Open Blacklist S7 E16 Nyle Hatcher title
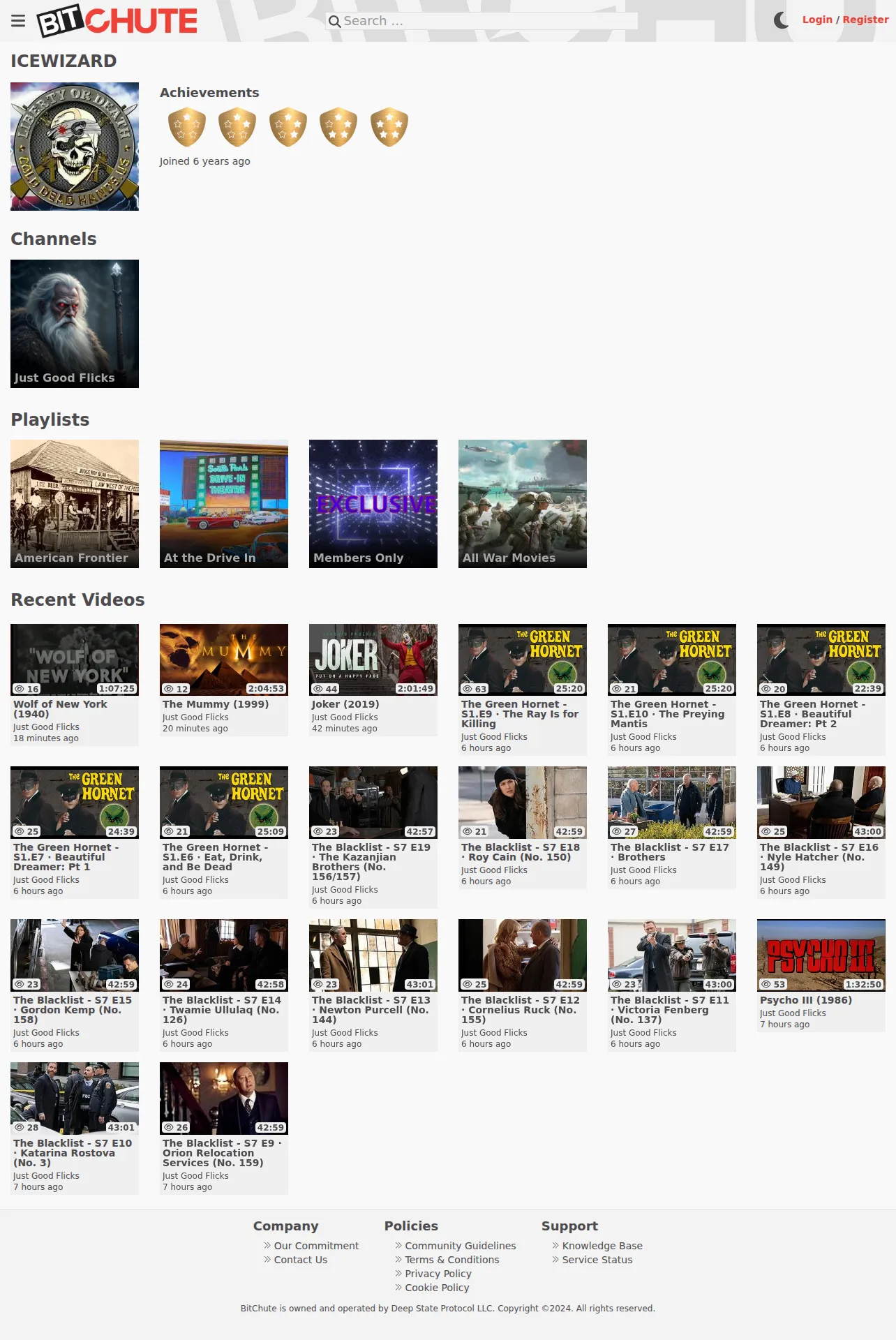 pos(819,857)
